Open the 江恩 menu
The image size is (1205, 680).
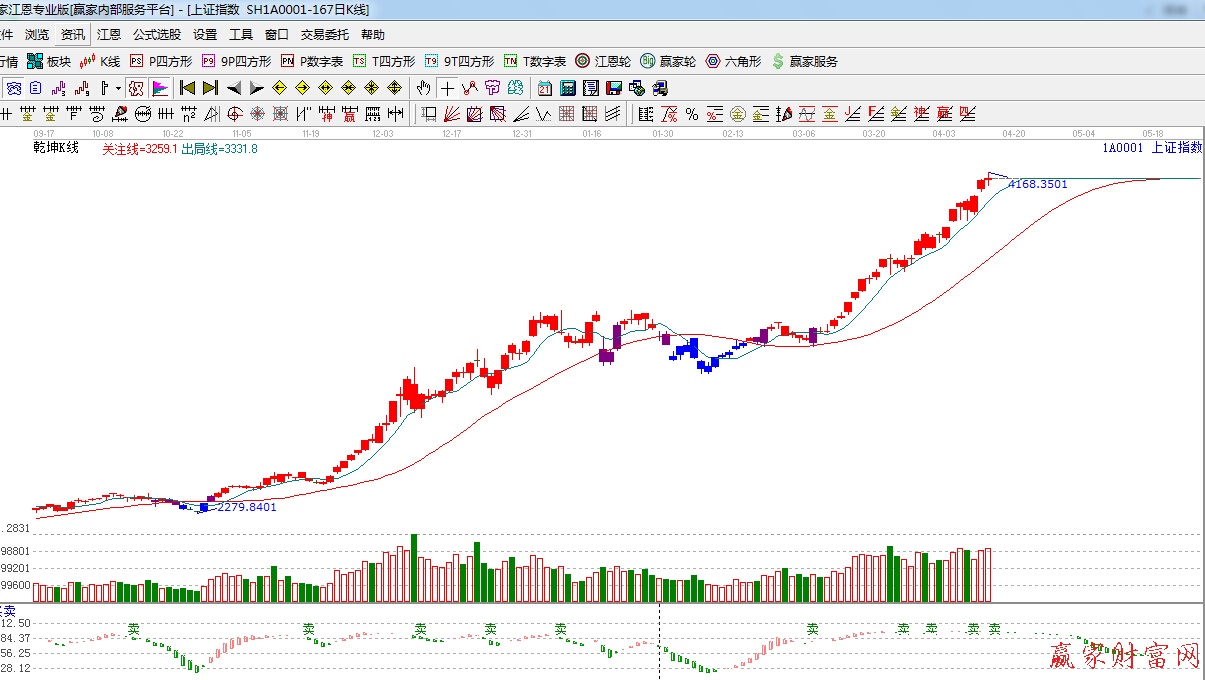(108, 35)
